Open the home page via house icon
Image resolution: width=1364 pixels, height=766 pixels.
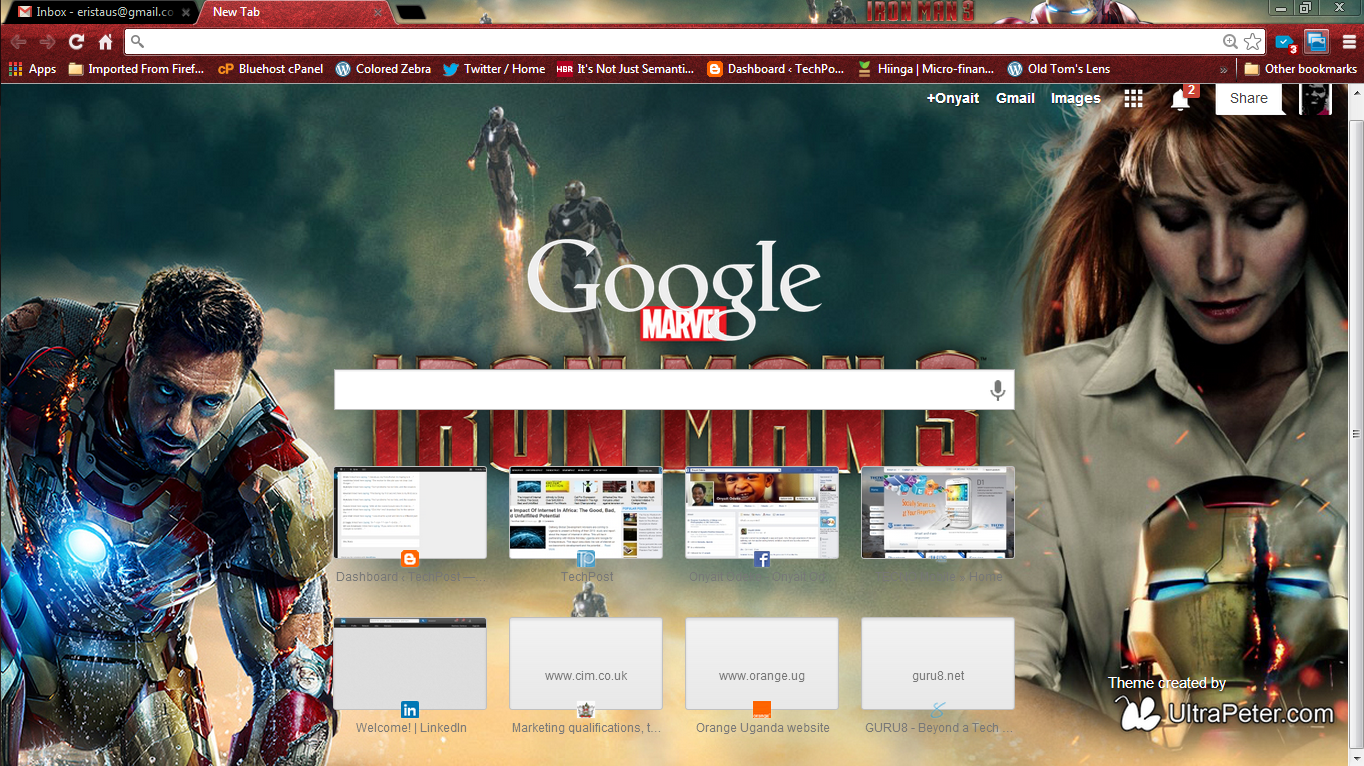click(x=105, y=42)
